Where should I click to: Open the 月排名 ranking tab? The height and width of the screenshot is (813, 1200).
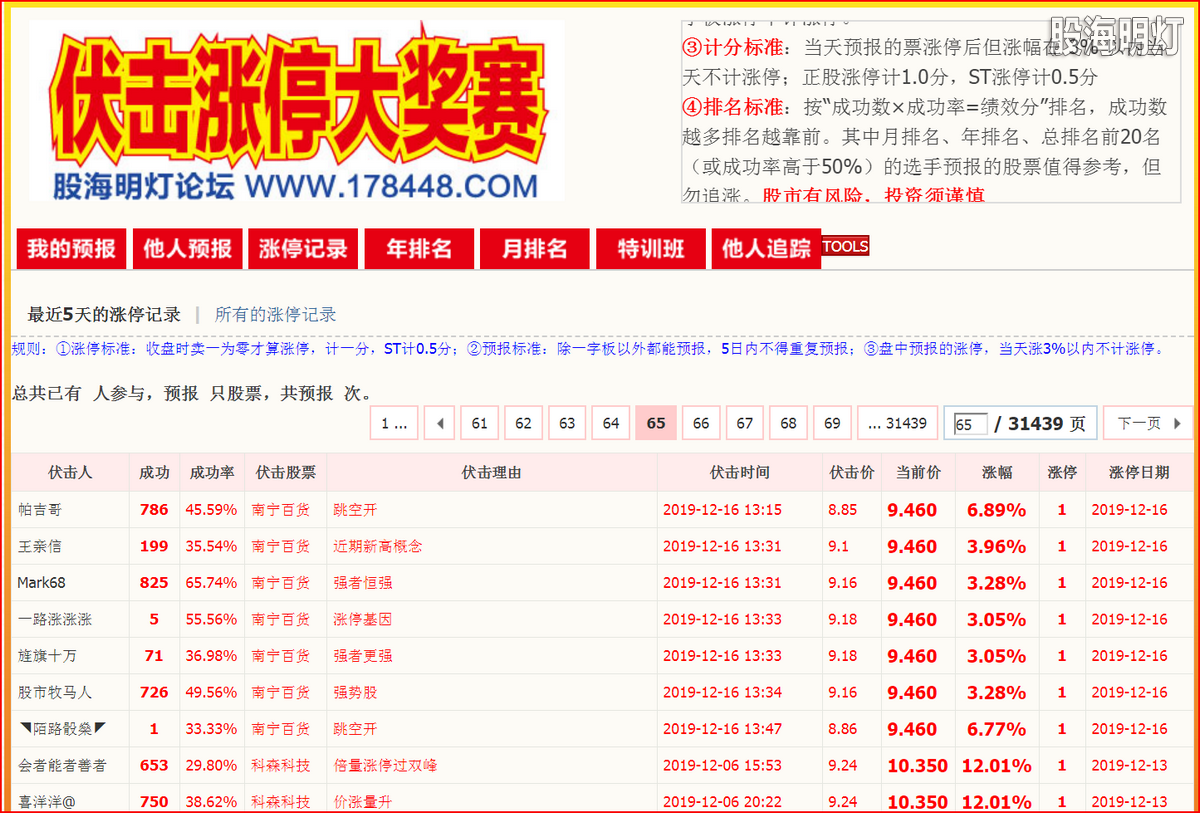pyautogui.click(x=535, y=249)
